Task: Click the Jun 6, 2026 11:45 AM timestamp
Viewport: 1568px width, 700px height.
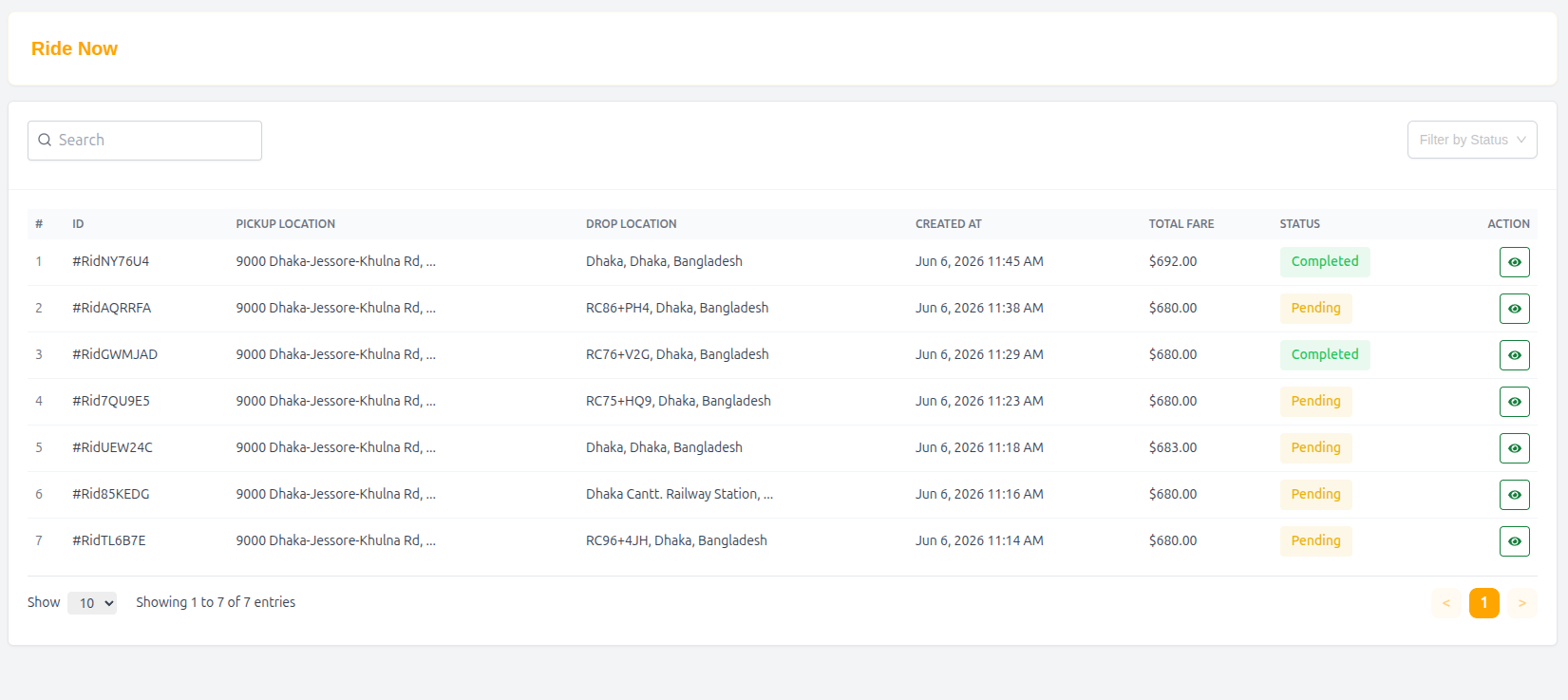Action: click(x=979, y=261)
